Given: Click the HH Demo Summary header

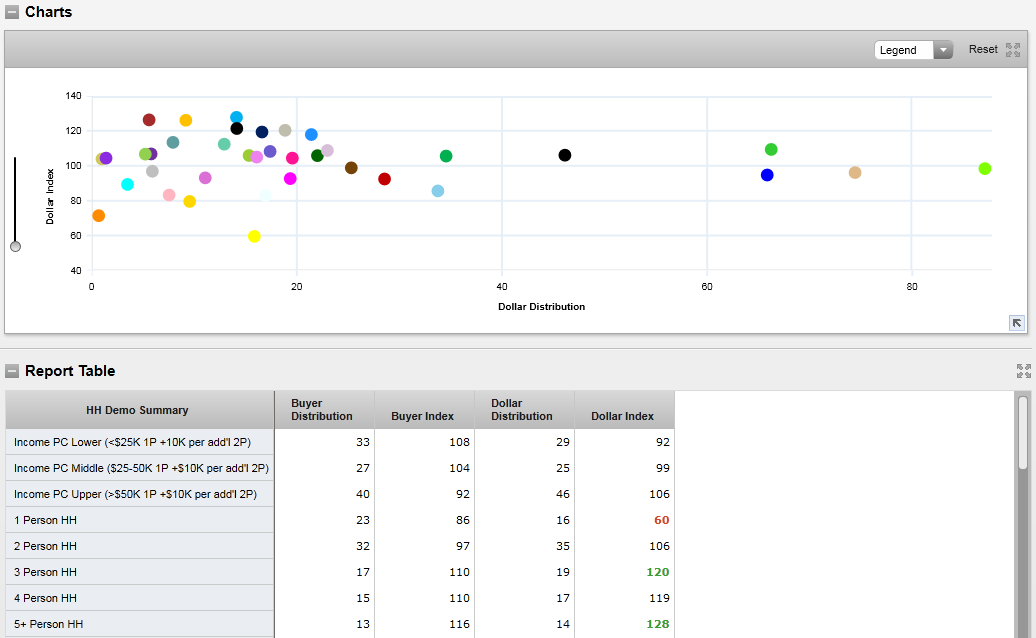Looking at the screenshot, I should [138, 410].
